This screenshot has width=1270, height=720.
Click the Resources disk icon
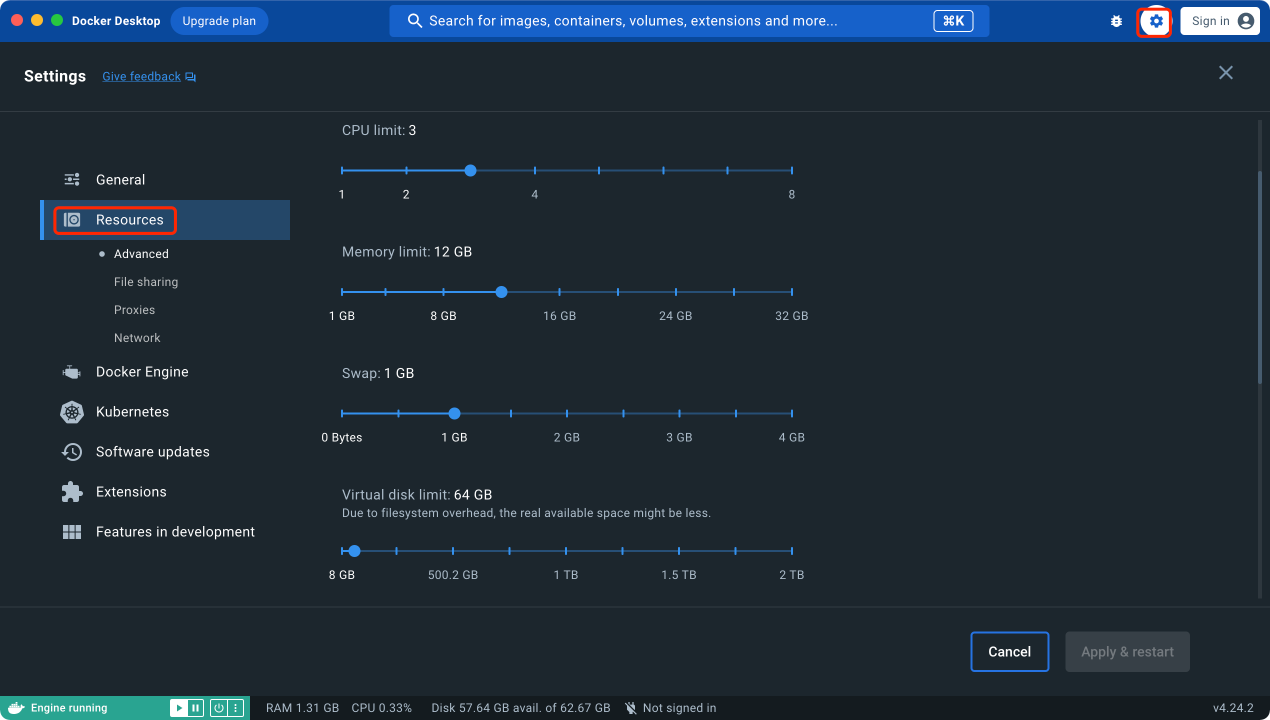pos(72,220)
